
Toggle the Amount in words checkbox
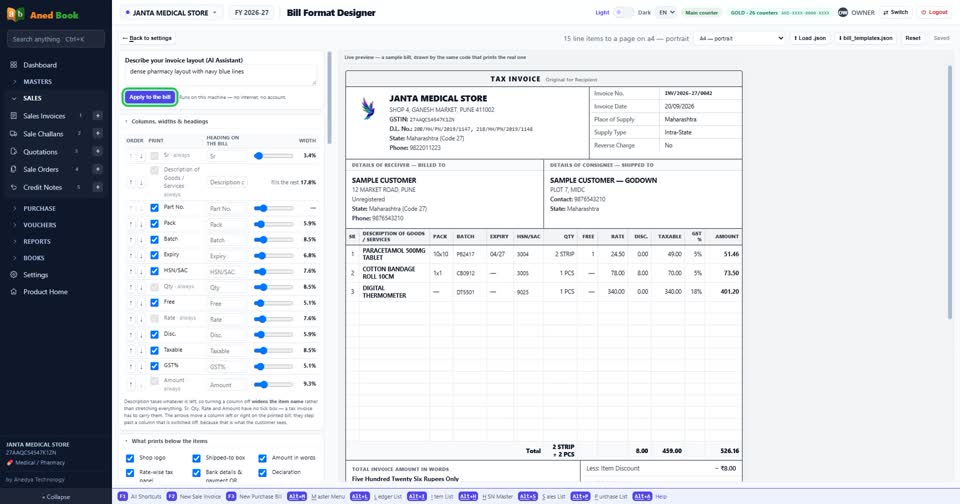click(x=262, y=458)
